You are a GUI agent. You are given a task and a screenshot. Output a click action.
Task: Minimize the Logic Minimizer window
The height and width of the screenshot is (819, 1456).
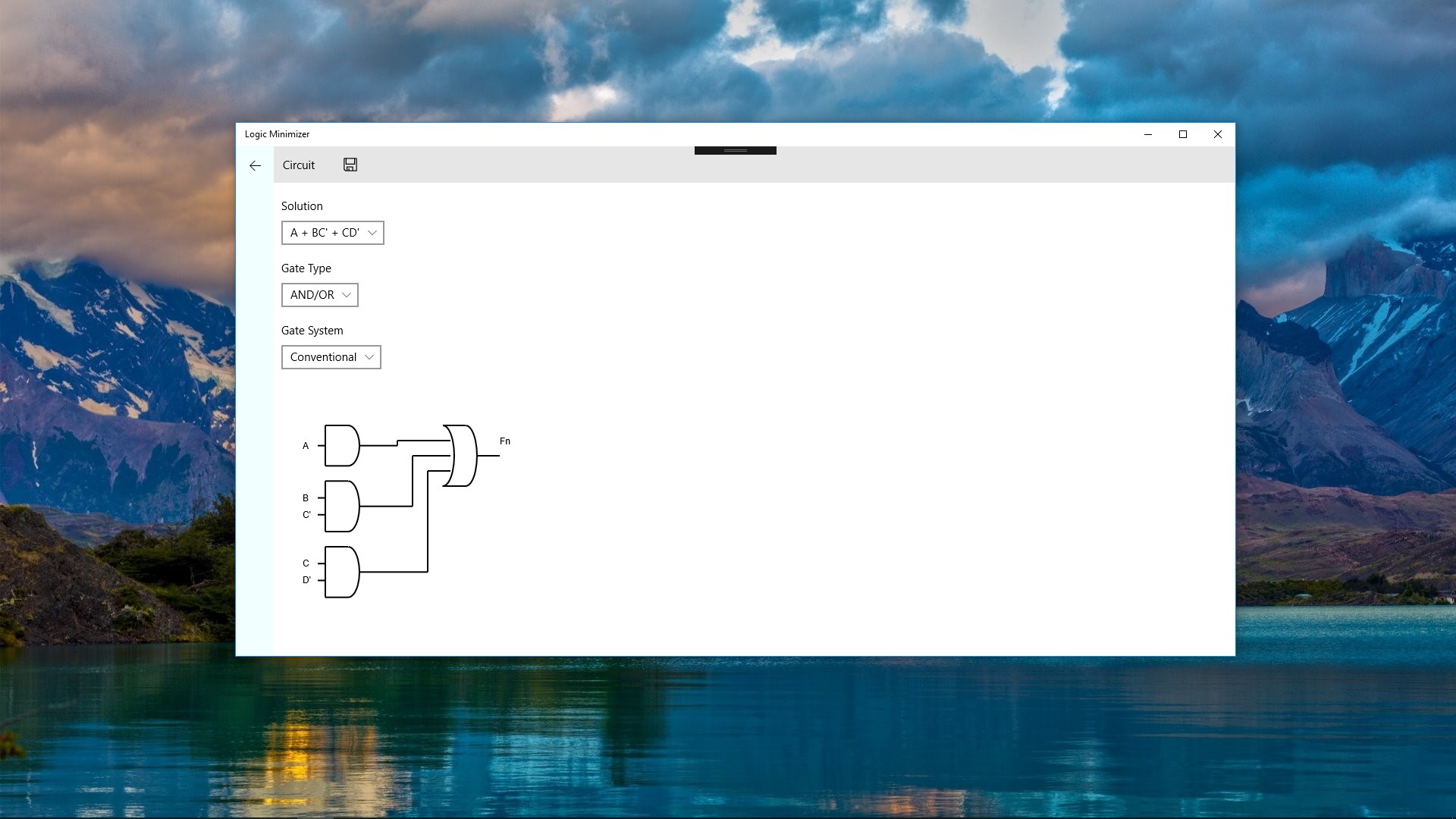pyautogui.click(x=1147, y=134)
